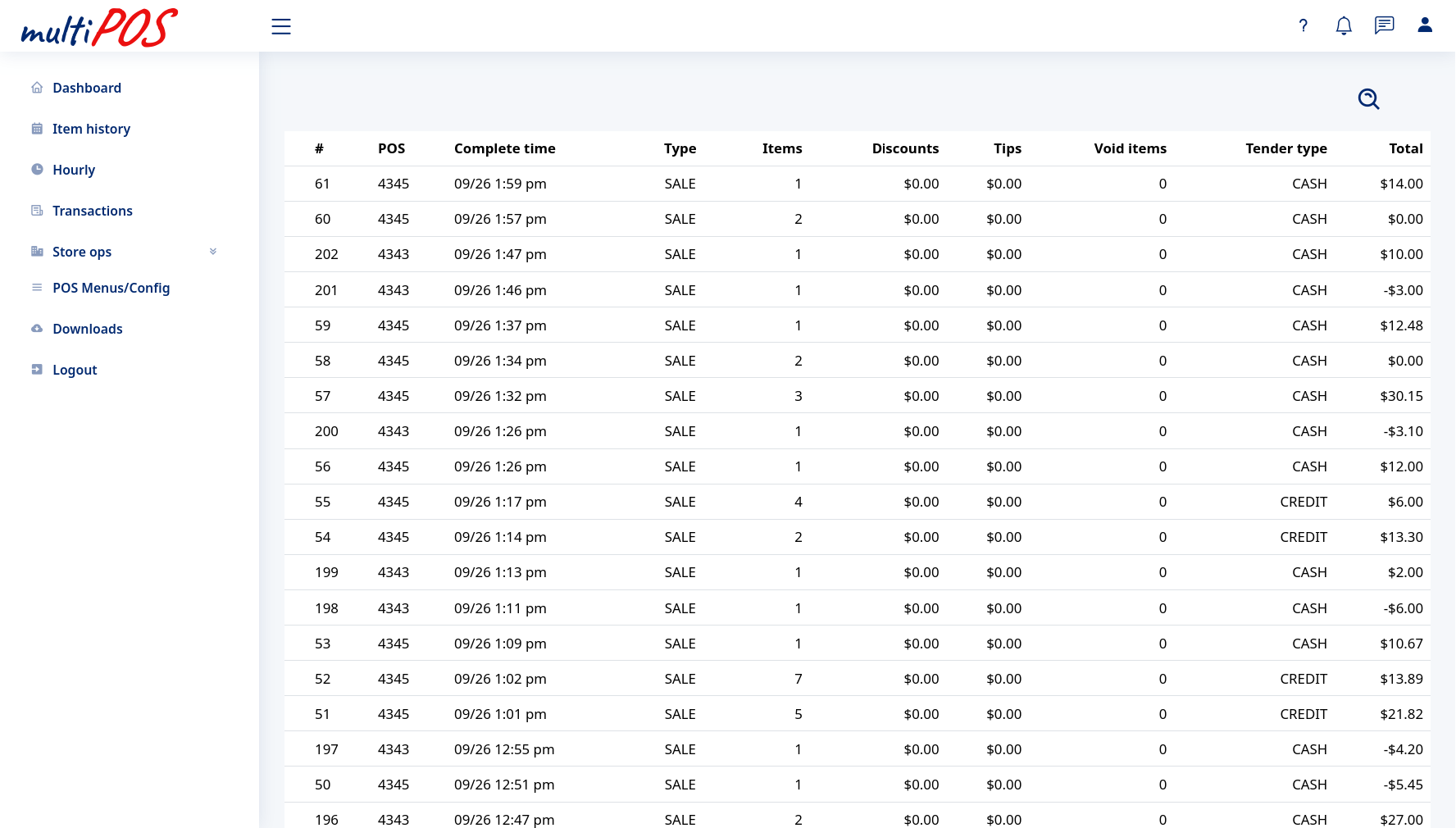The image size is (1456, 828).
Task: Click the Dashboard home icon
Action: 37,88
